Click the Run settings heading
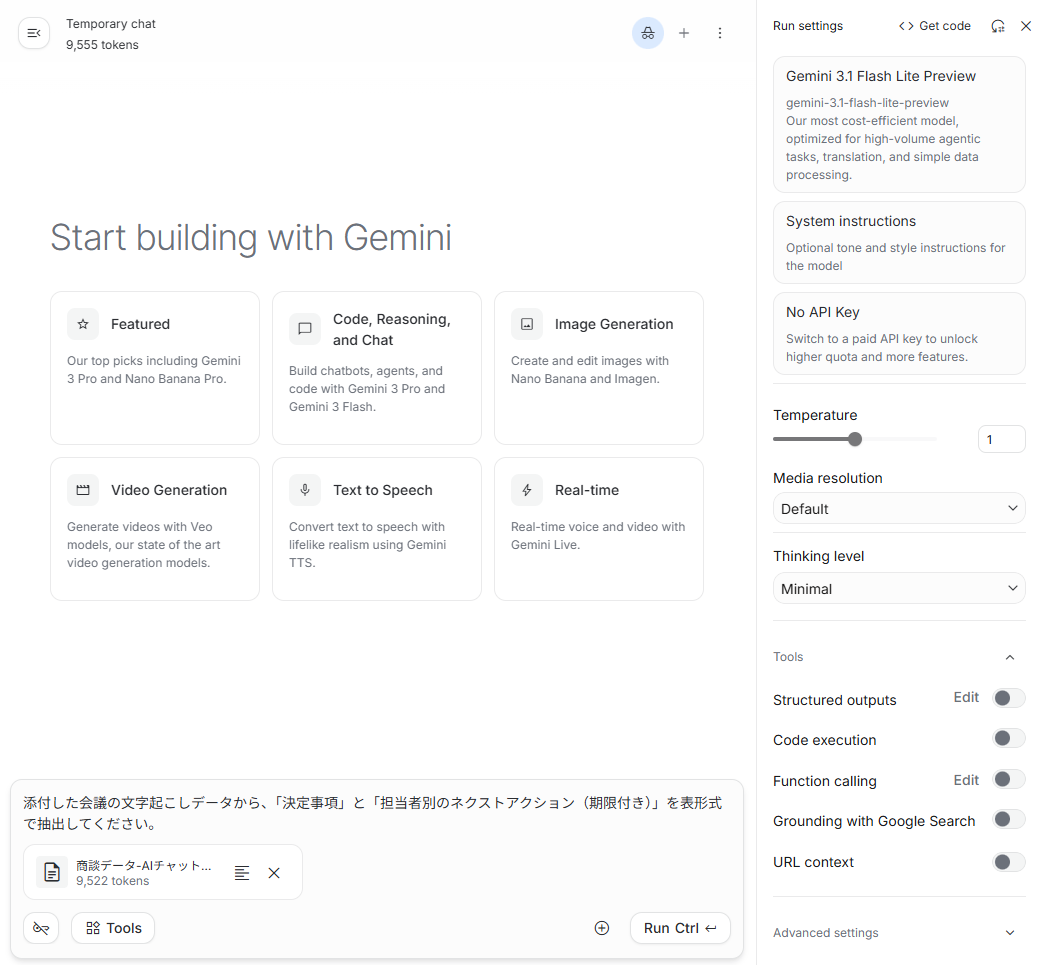The image size is (1041, 965). 808,26
